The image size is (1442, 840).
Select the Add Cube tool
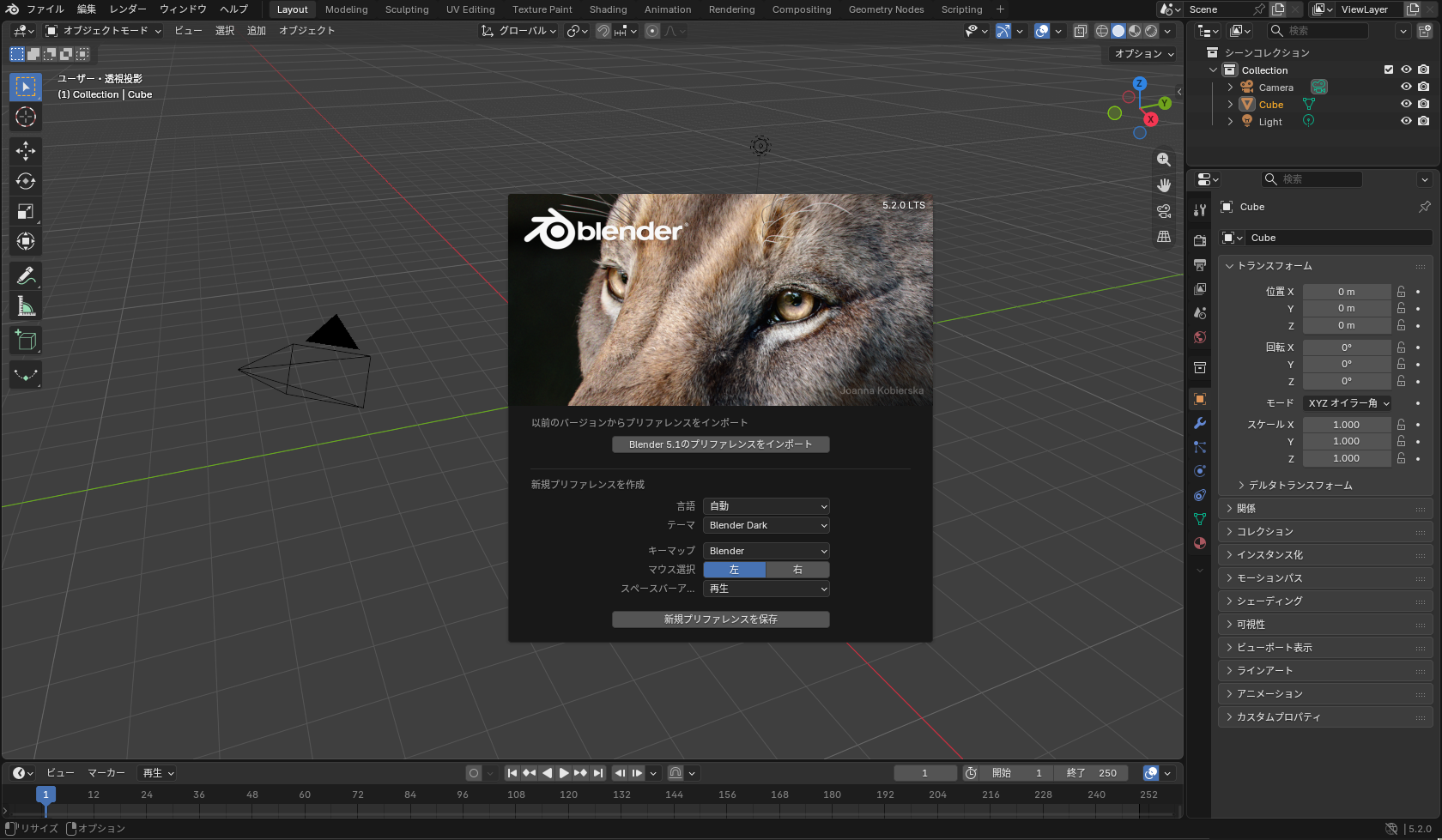(26, 341)
